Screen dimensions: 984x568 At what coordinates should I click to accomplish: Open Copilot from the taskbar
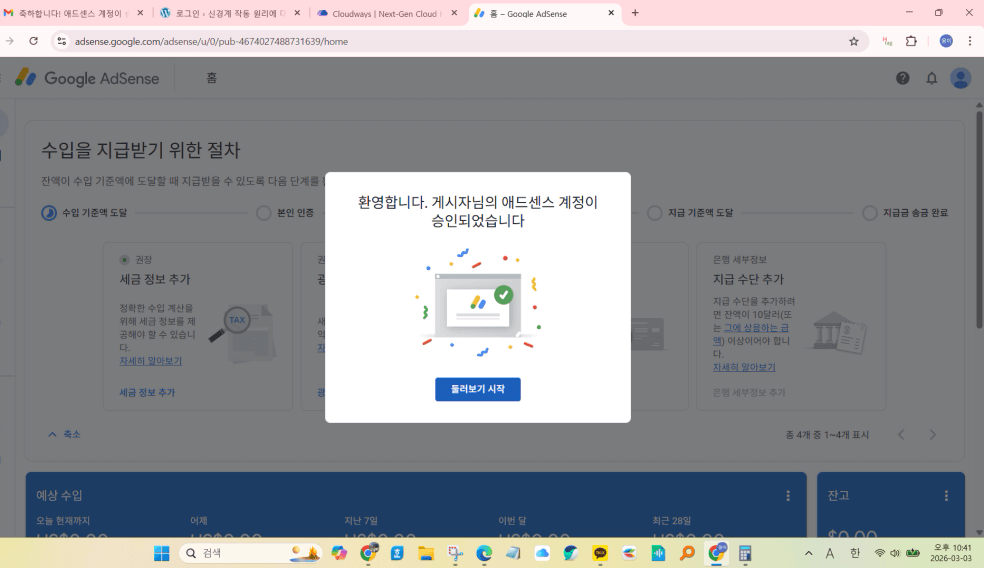coord(340,553)
